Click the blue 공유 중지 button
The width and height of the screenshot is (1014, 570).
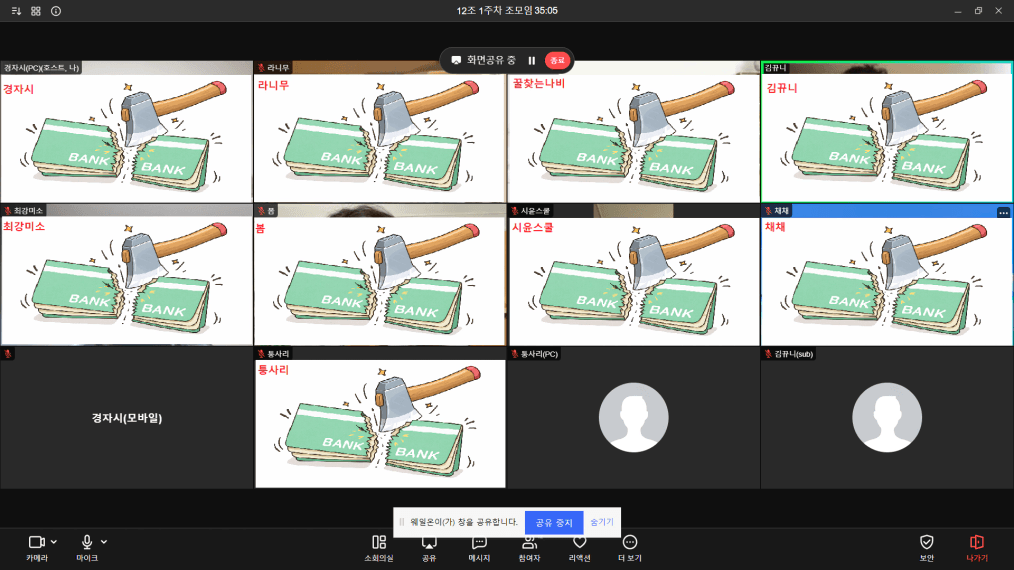point(554,522)
